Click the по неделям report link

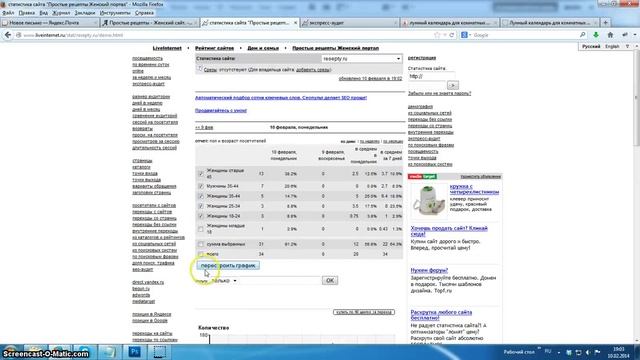(x=369, y=141)
